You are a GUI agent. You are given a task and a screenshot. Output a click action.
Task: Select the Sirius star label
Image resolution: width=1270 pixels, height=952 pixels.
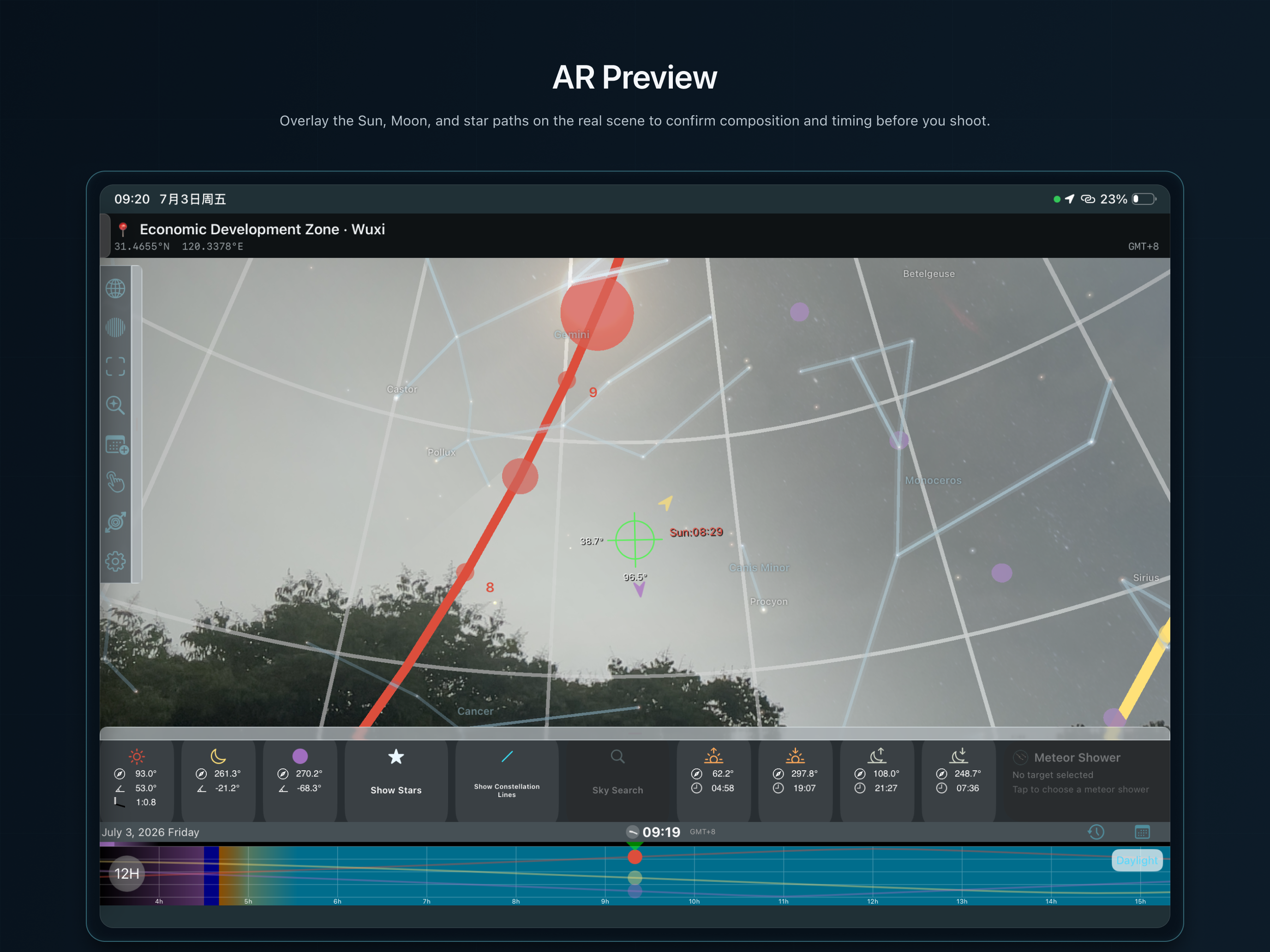pos(1146,578)
